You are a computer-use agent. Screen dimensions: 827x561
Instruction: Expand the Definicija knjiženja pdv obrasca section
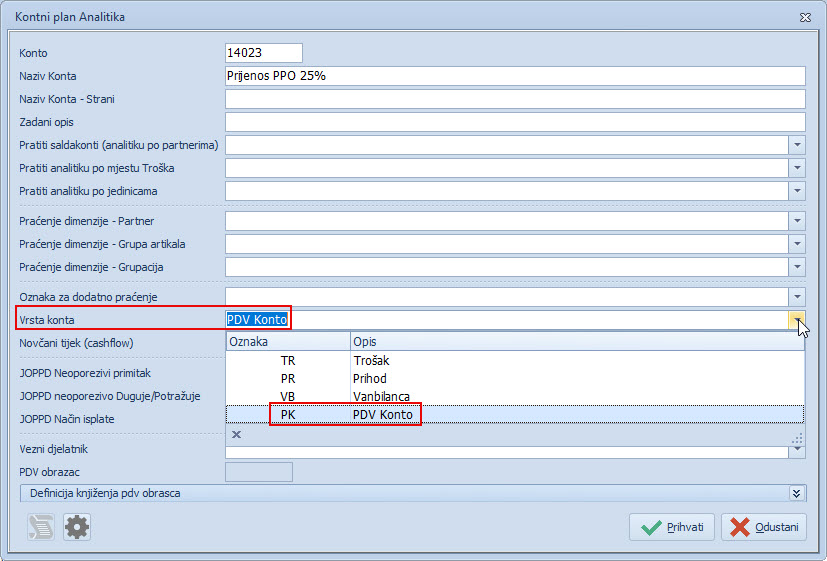click(x=796, y=493)
